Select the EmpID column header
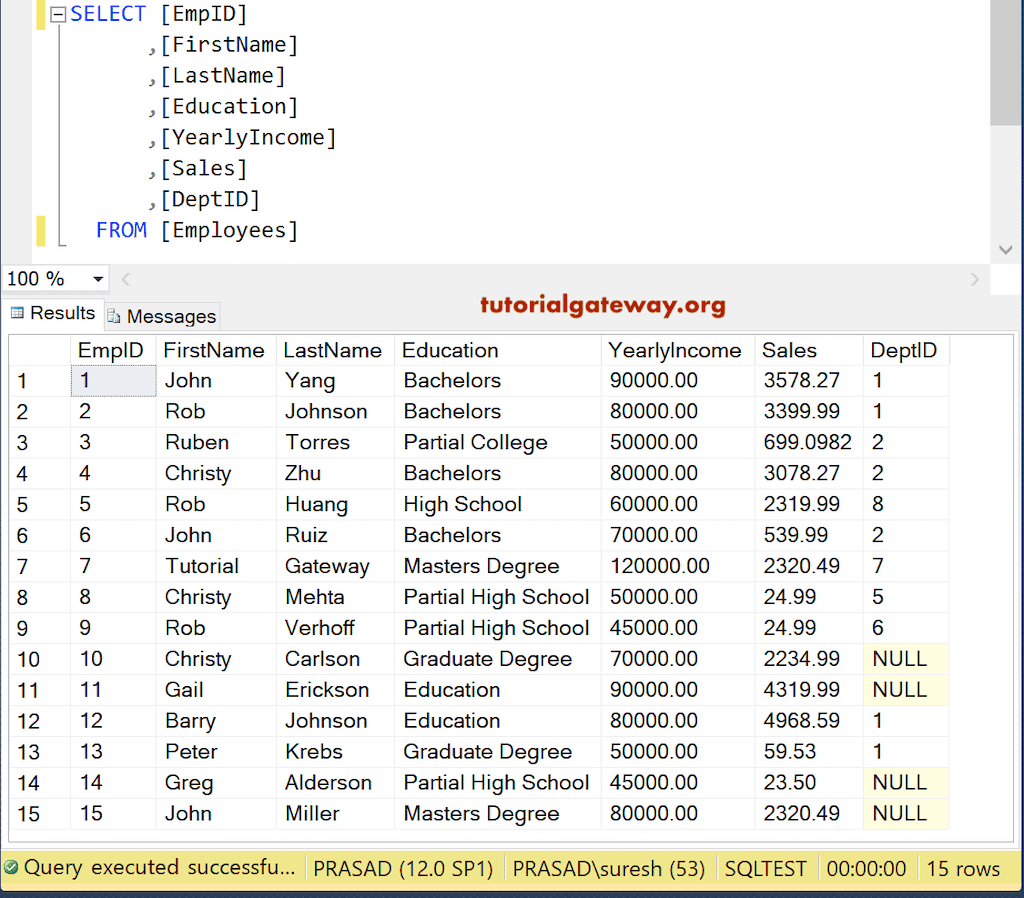The width and height of the screenshot is (1024, 898). click(x=113, y=350)
